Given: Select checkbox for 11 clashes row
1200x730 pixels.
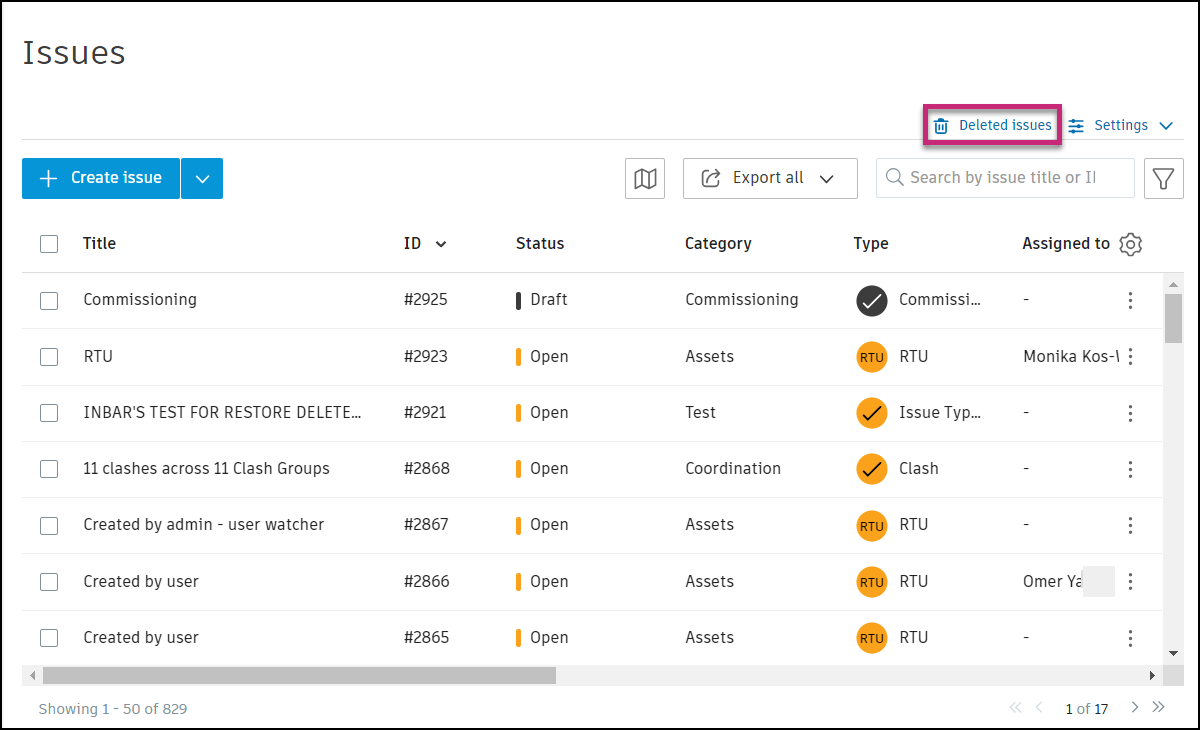Looking at the screenshot, I should pyautogui.click(x=49, y=469).
